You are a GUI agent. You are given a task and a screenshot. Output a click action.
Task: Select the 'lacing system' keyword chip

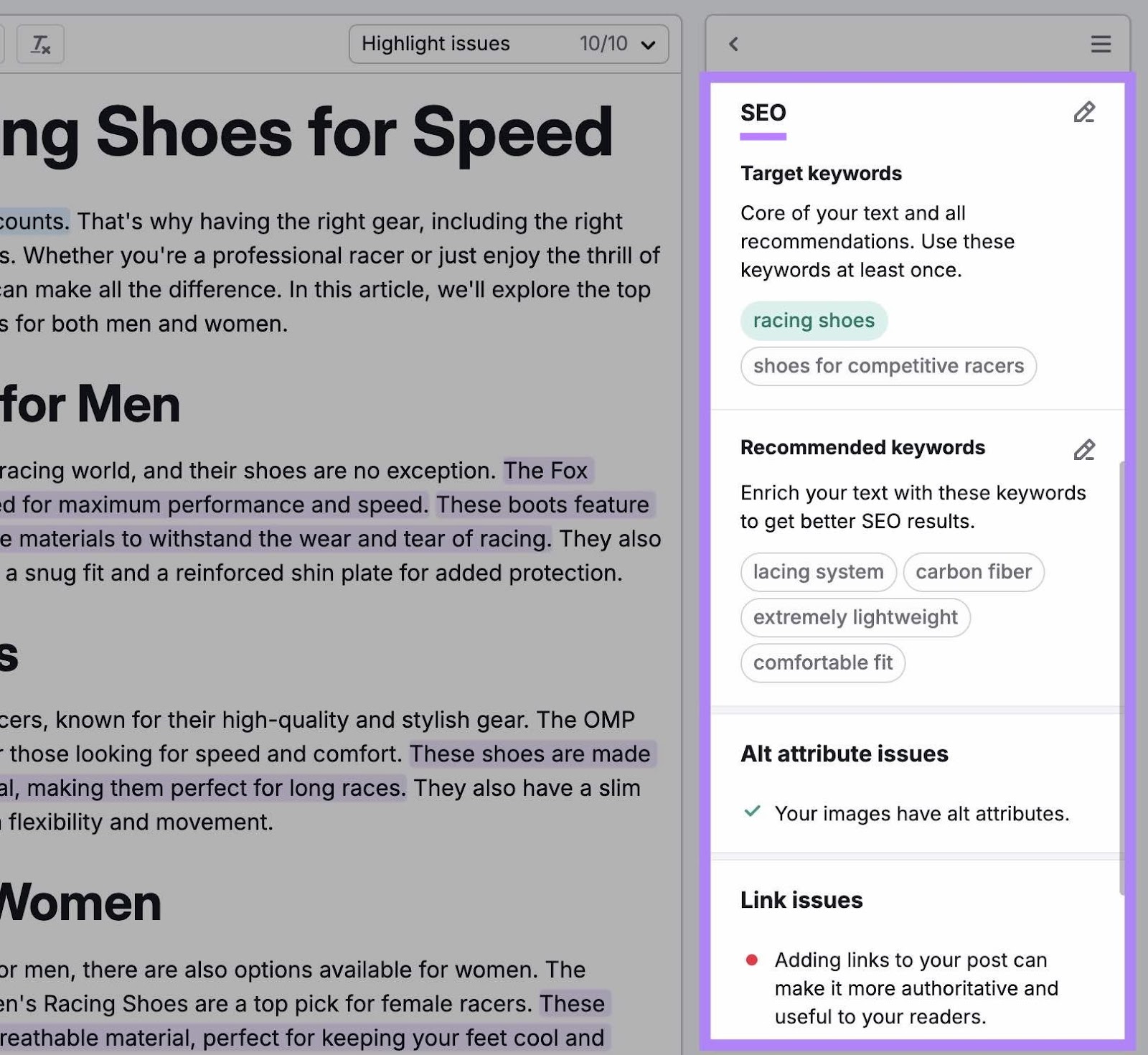point(818,572)
